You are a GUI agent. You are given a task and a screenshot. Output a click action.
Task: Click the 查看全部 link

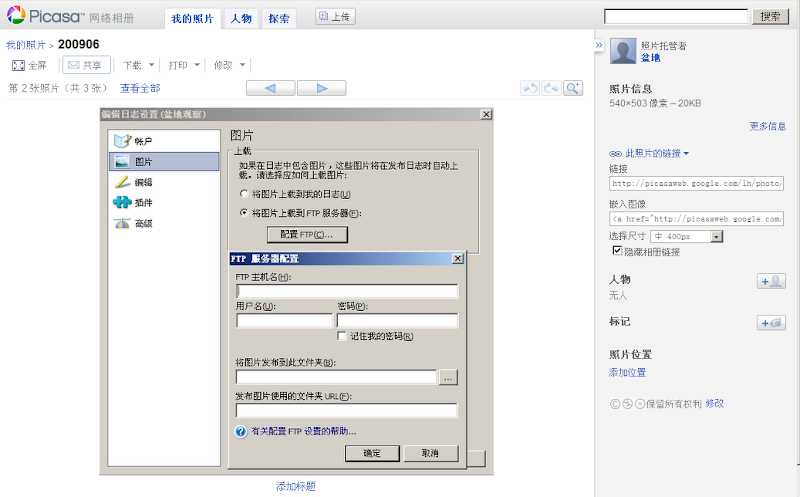tap(140, 88)
